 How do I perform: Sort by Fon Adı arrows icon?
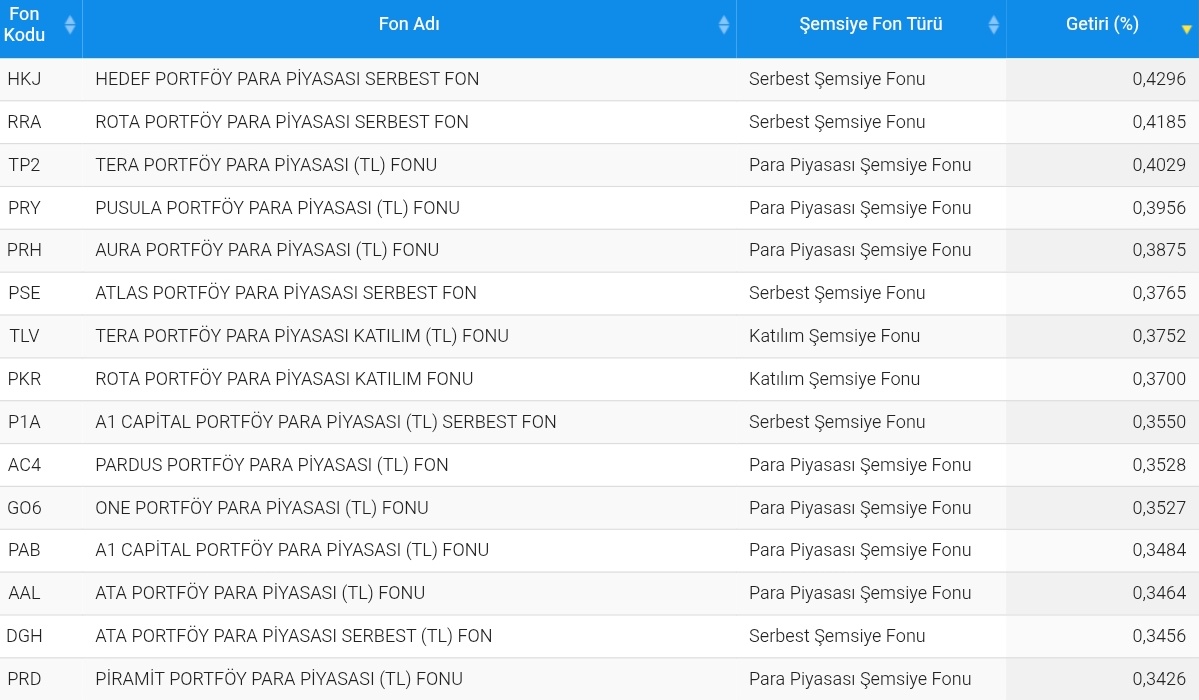click(x=724, y=24)
